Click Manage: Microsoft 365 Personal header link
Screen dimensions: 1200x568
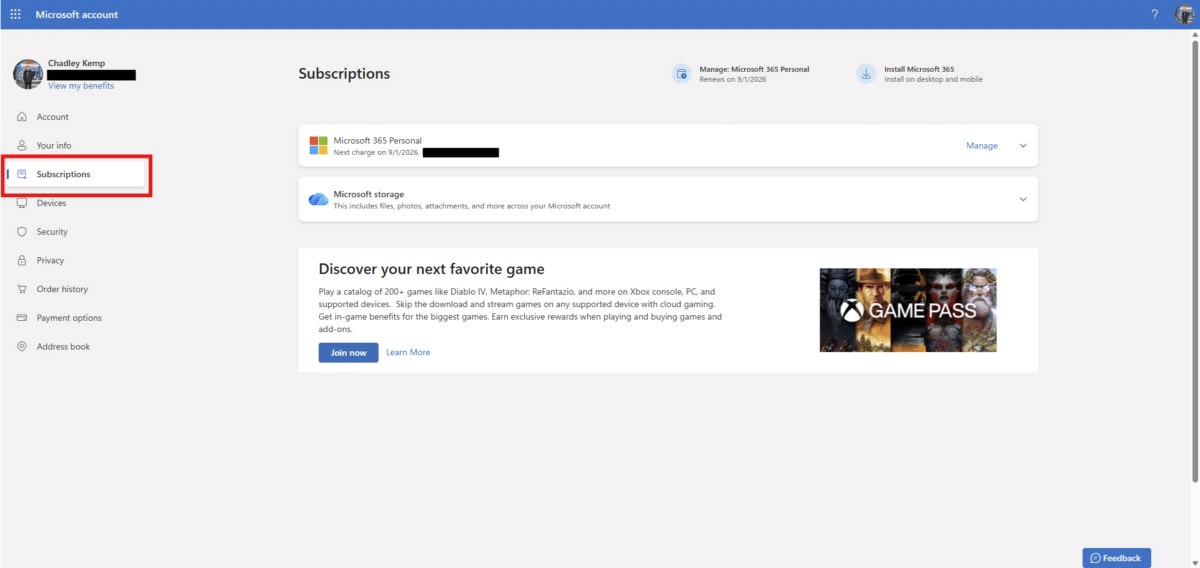click(x=754, y=69)
